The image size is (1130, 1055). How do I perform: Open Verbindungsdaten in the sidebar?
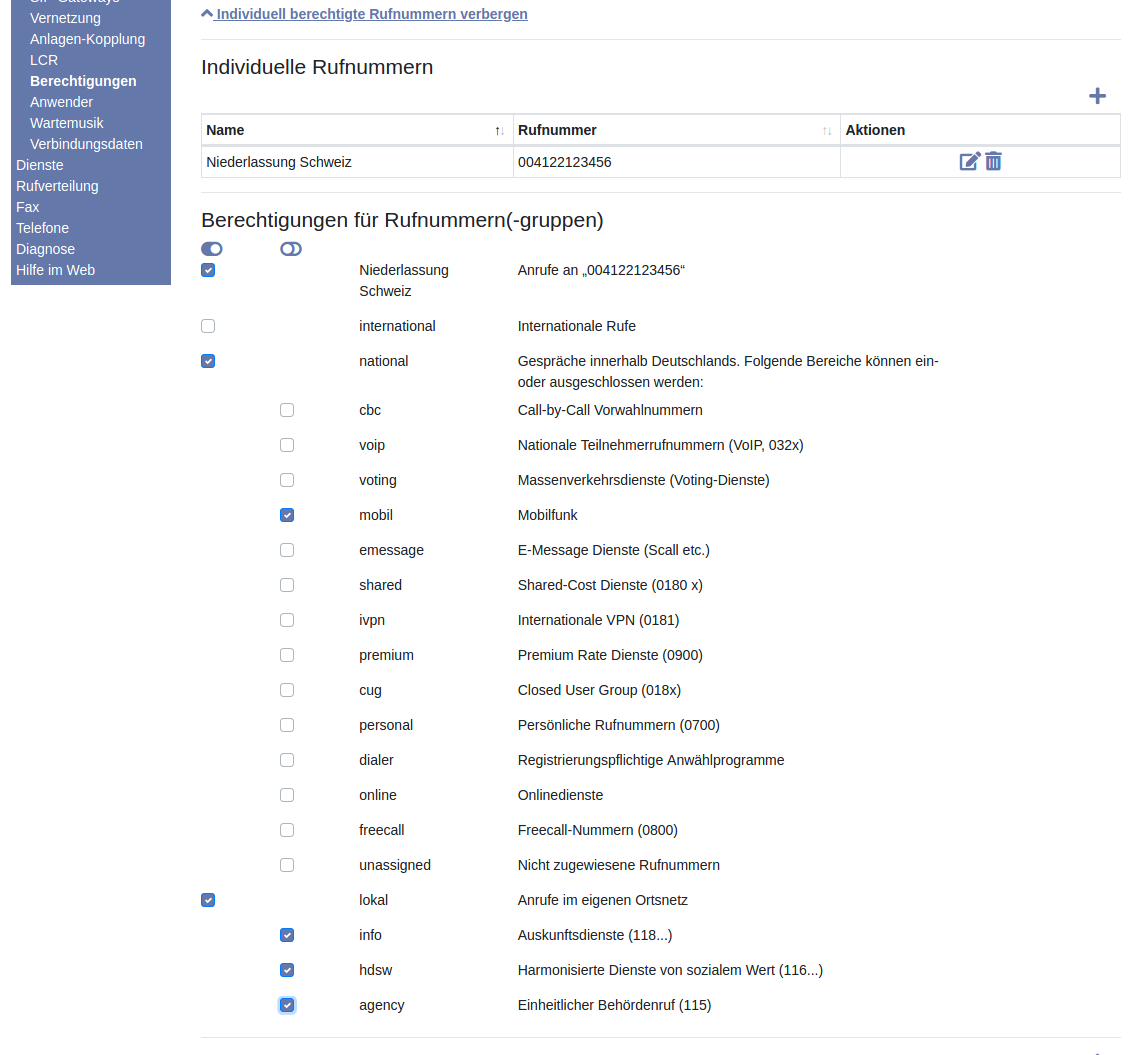[86, 144]
